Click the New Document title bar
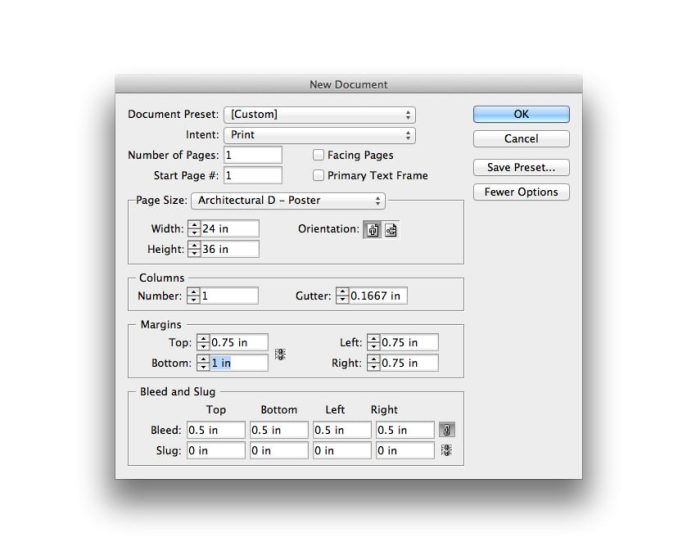696x560 pixels. click(348, 84)
